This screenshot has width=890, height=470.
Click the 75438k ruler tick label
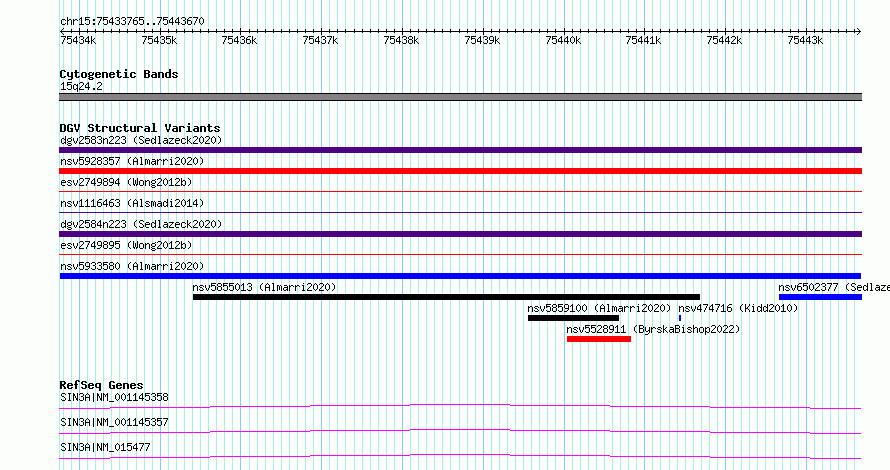401,40
